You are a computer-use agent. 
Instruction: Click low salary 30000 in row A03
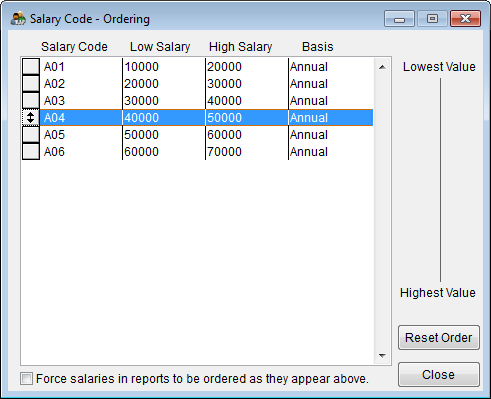pos(164,101)
